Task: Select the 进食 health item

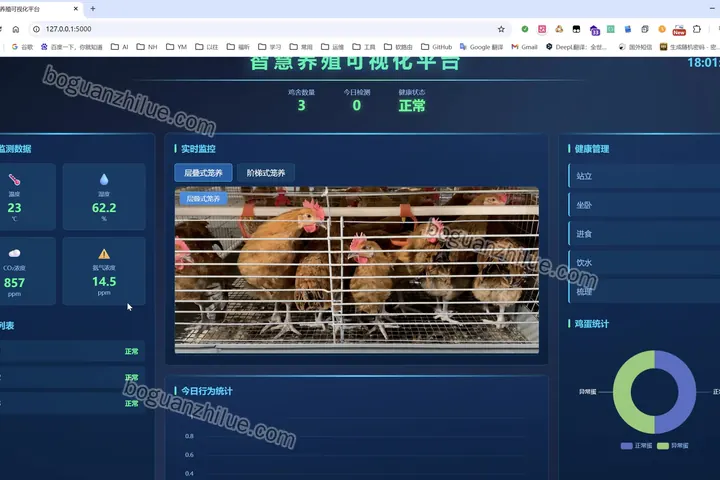Action: point(644,234)
